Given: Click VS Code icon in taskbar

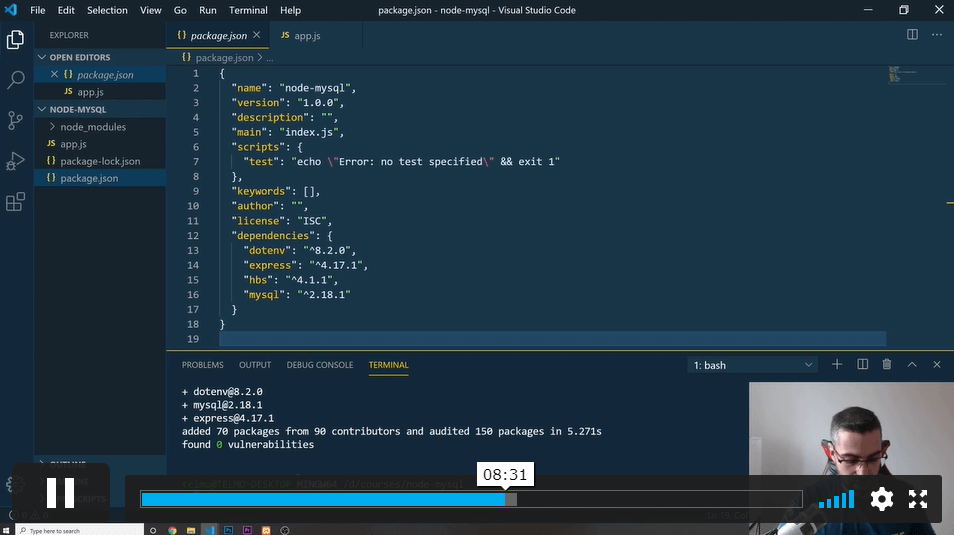Looking at the screenshot, I should [x=210, y=530].
